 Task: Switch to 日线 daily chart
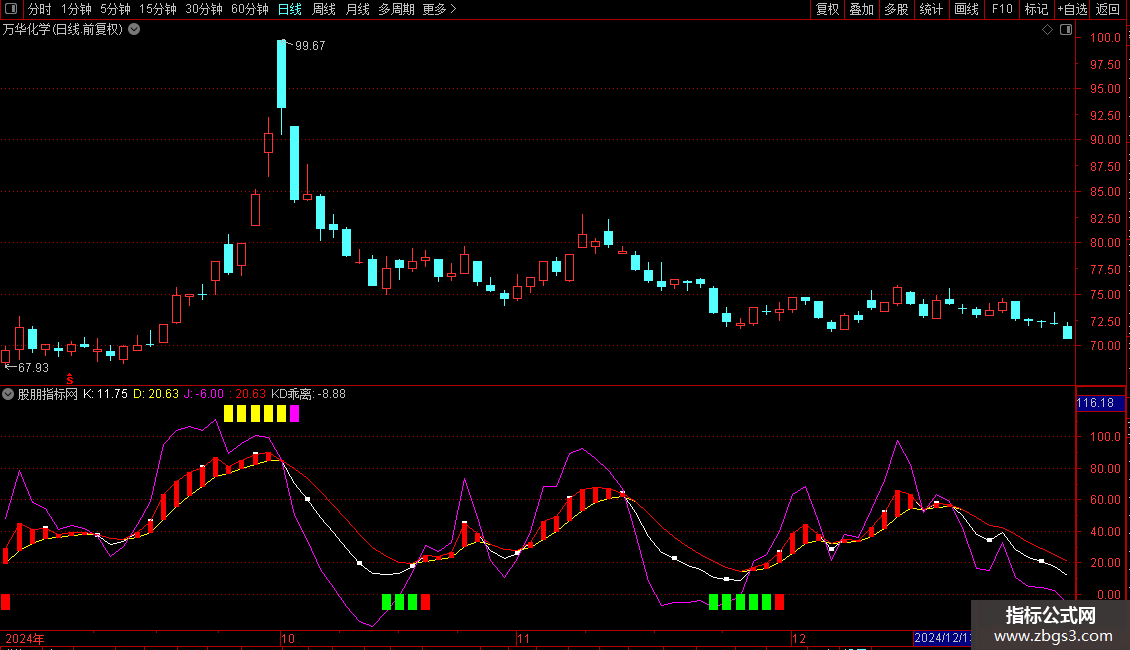[290, 9]
